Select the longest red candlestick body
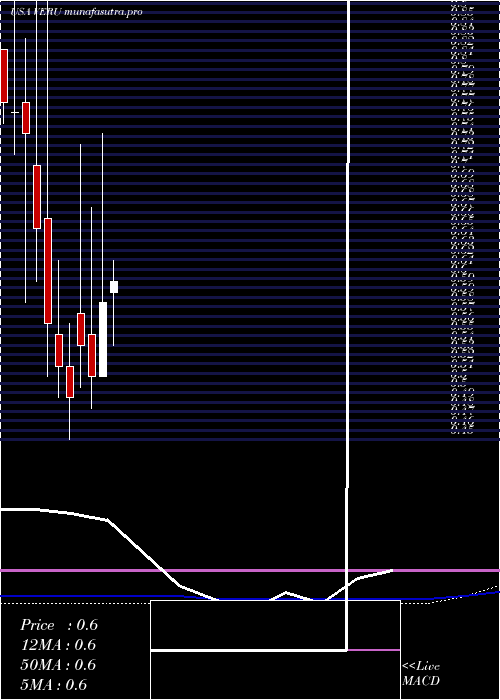Image resolution: width=500 pixels, height=700 pixels. click(48, 271)
